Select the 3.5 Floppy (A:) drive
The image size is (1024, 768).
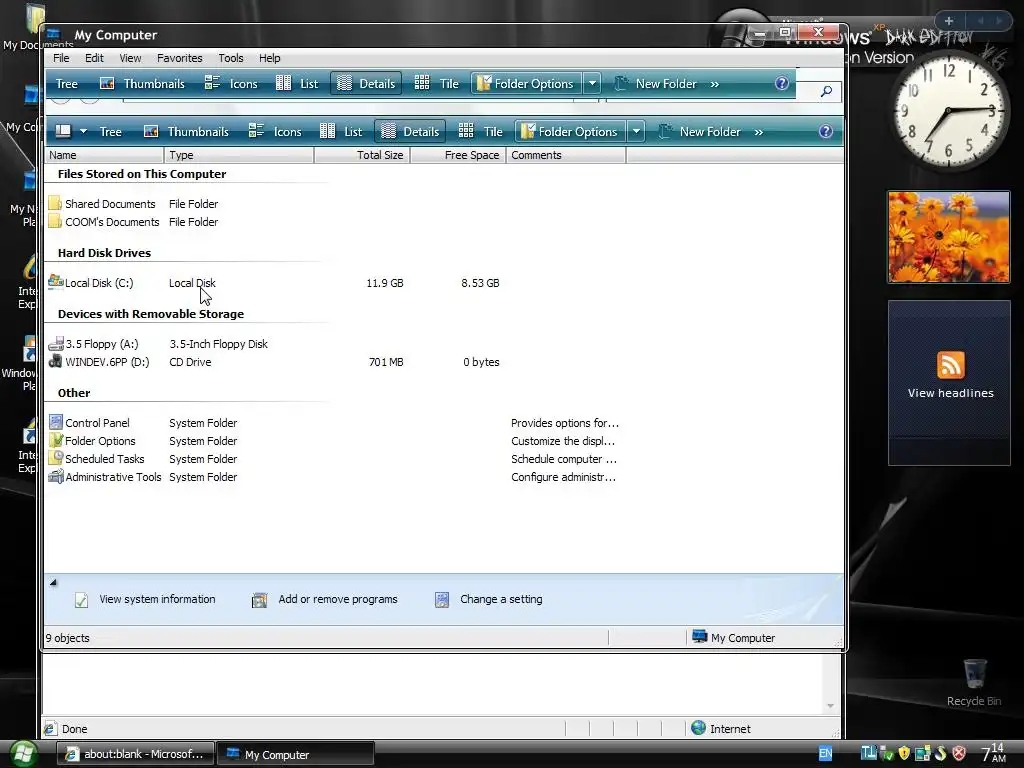(93, 344)
